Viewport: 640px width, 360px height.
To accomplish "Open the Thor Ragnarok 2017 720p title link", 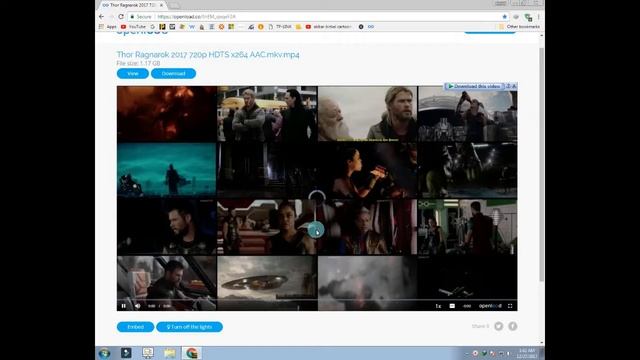I will (208, 54).
